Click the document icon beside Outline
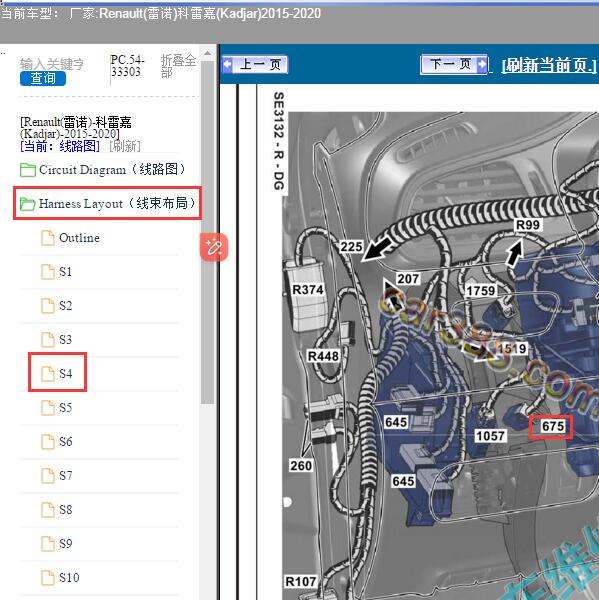Viewport: 599px width, 600px height. (x=48, y=238)
